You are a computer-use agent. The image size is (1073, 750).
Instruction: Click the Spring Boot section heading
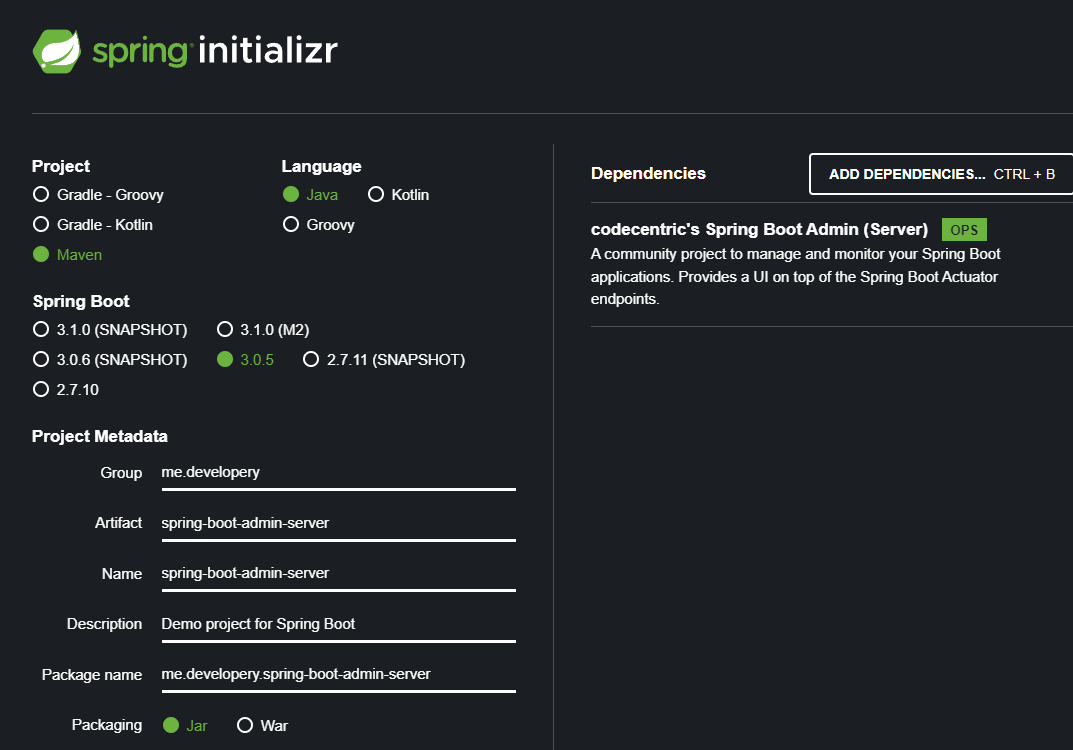click(81, 301)
